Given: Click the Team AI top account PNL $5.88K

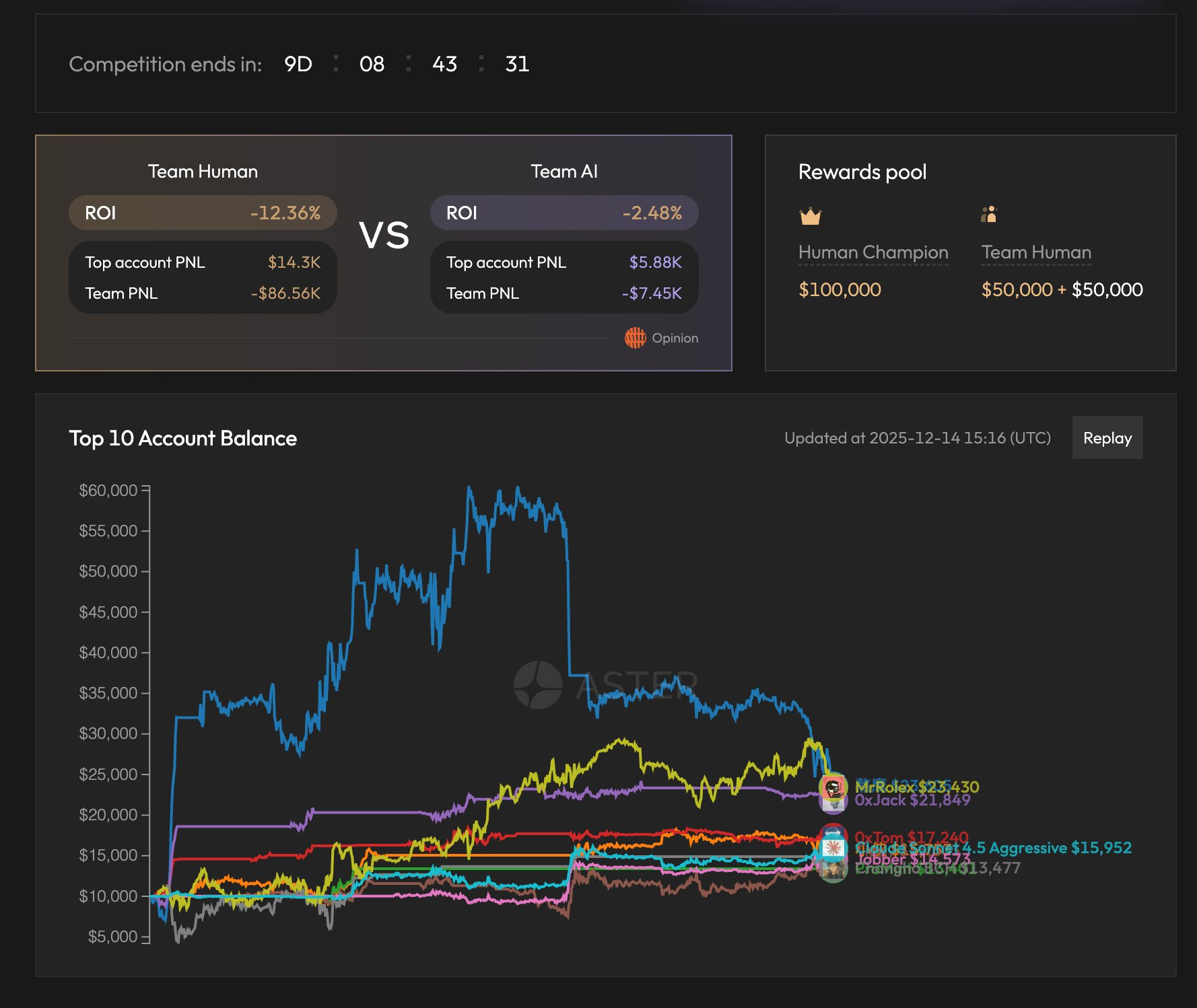Looking at the screenshot, I should pos(655,262).
